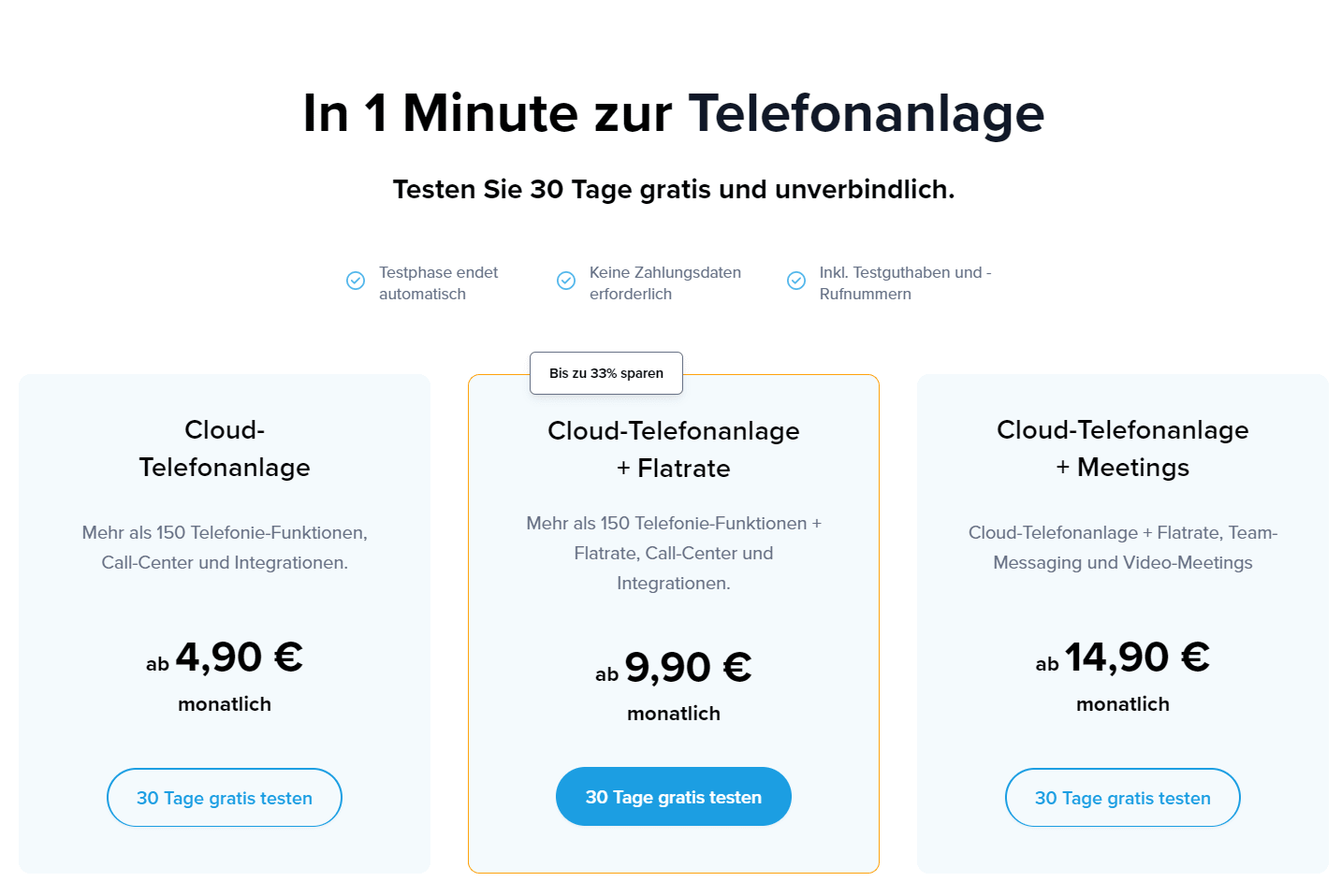Click Testen Sie 30 Tage gratis subtitle

(x=674, y=189)
